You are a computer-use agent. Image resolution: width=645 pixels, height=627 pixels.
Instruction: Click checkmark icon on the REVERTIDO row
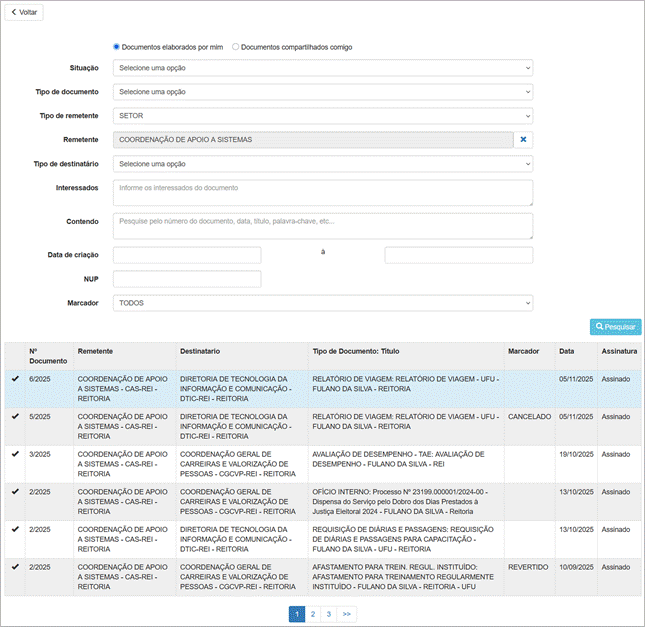click(15, 567)
